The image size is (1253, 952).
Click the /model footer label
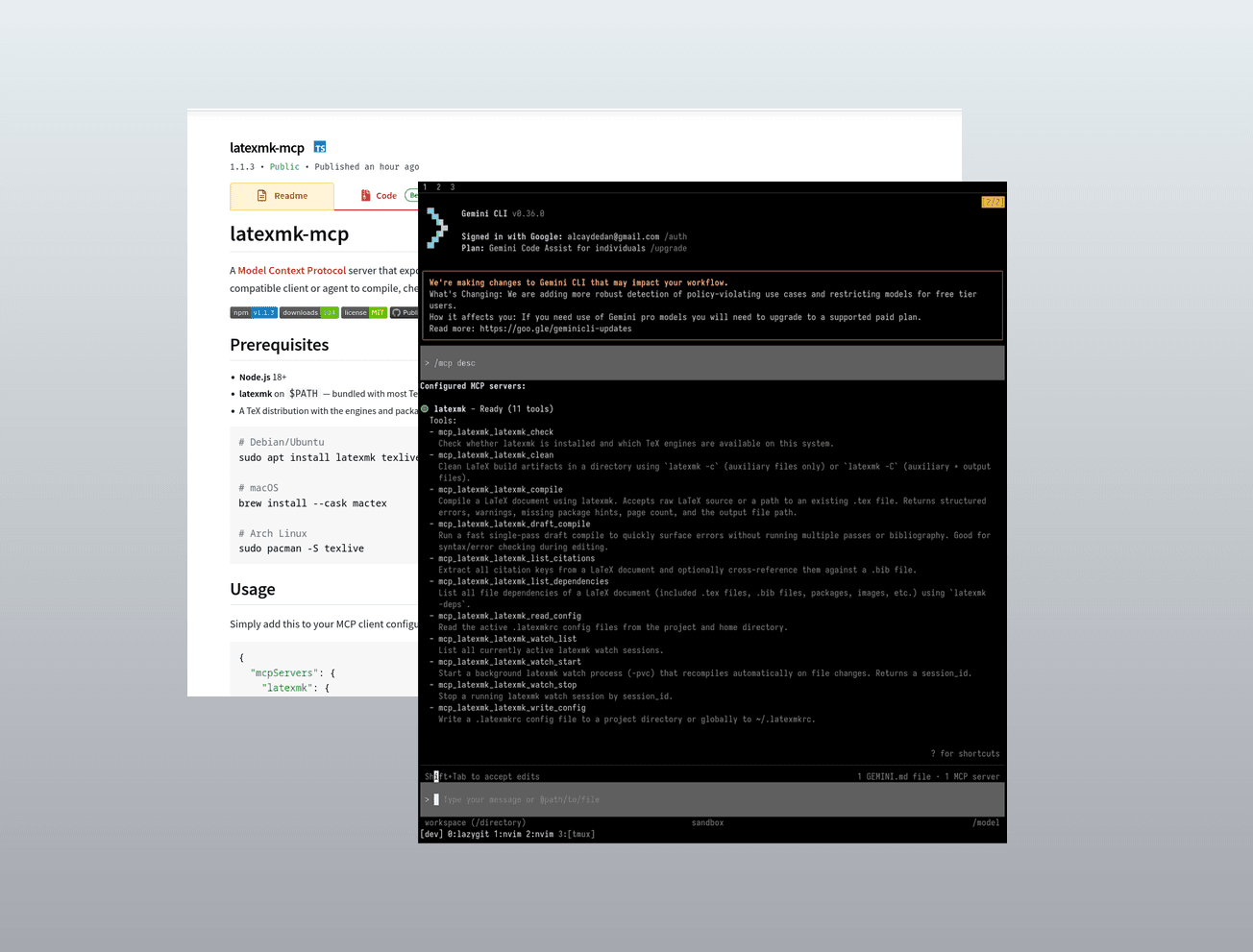(x=986, y=823)
